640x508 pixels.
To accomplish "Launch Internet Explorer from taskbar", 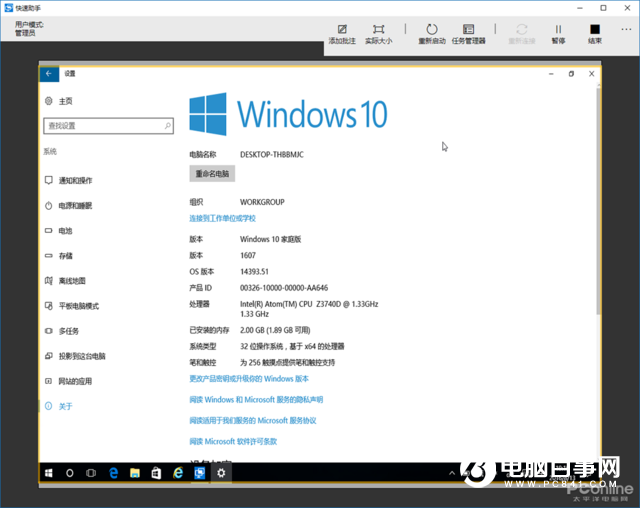I will 178,473.
